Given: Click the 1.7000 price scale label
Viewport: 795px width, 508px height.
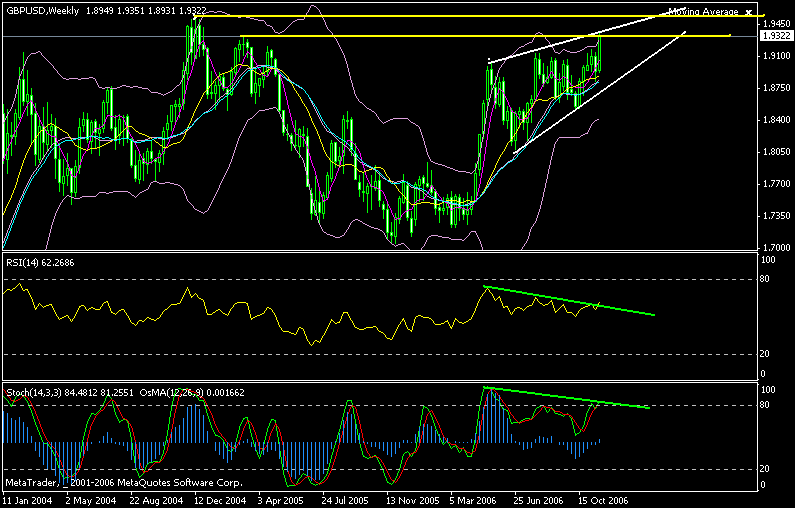Looking at the screenshot, I should pos(776,248).
